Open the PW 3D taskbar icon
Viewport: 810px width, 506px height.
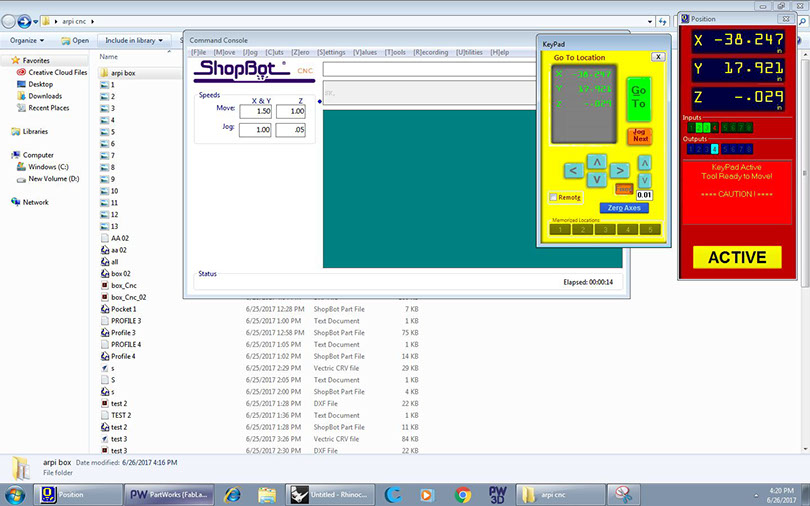pos(497,495)
